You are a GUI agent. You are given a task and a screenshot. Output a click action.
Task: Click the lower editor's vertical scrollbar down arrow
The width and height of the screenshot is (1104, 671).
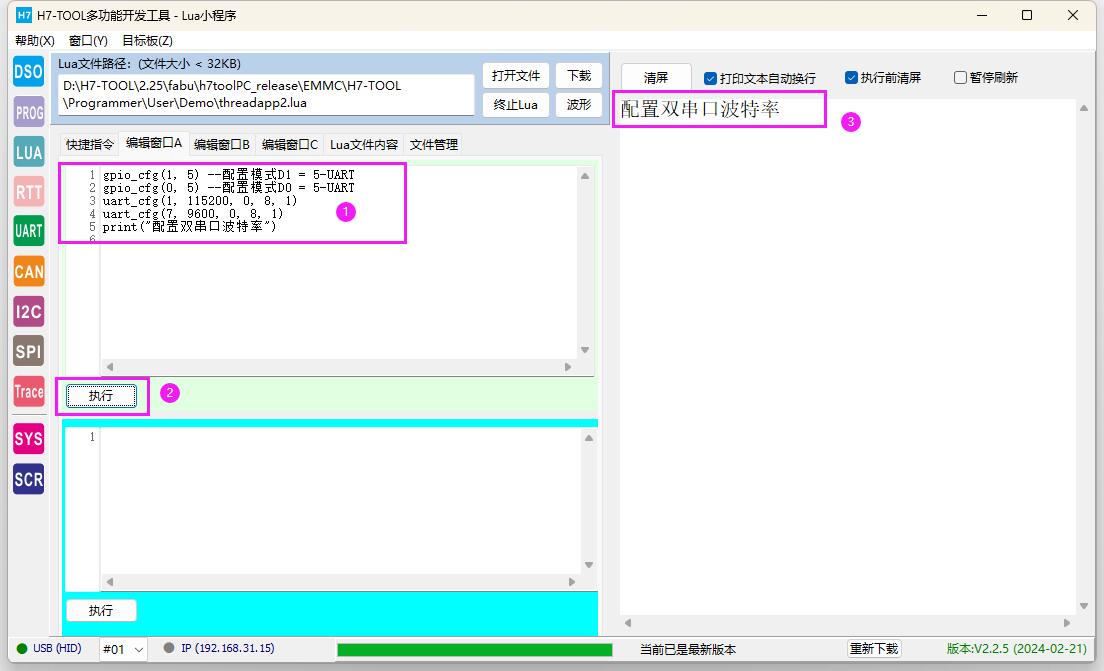point(589,565)
